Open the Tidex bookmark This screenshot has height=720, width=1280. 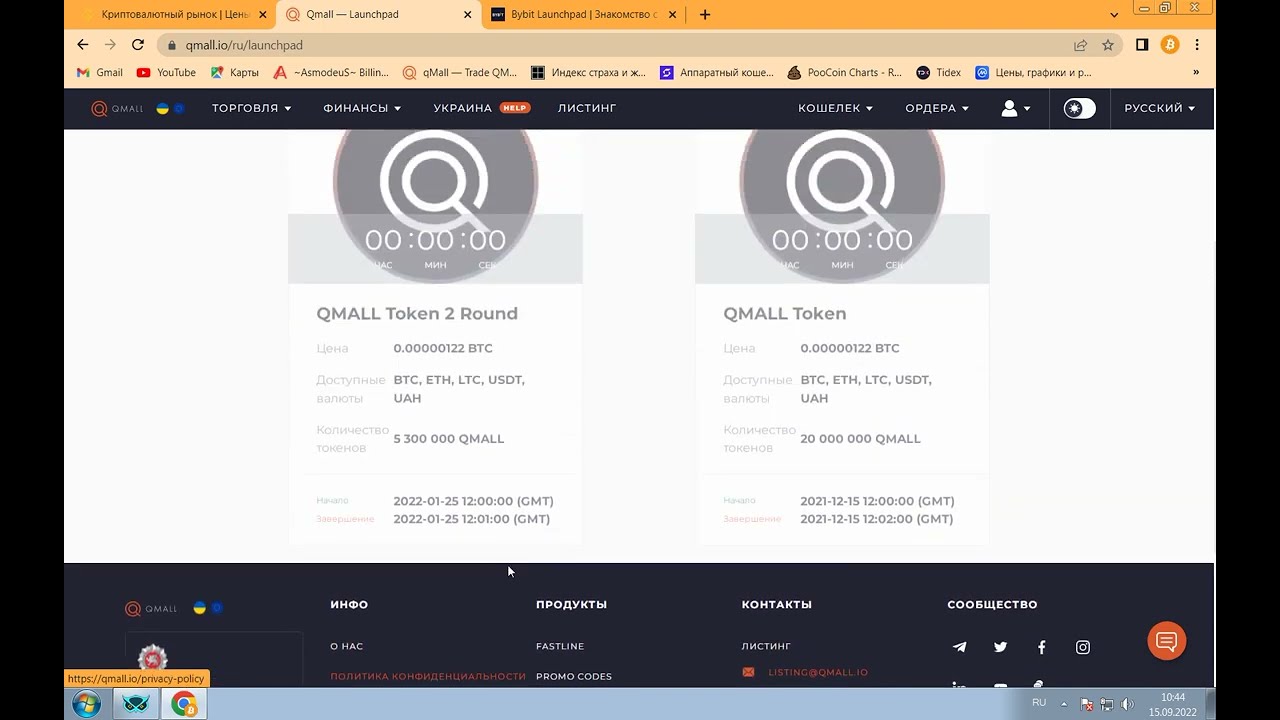coord(939,73)
